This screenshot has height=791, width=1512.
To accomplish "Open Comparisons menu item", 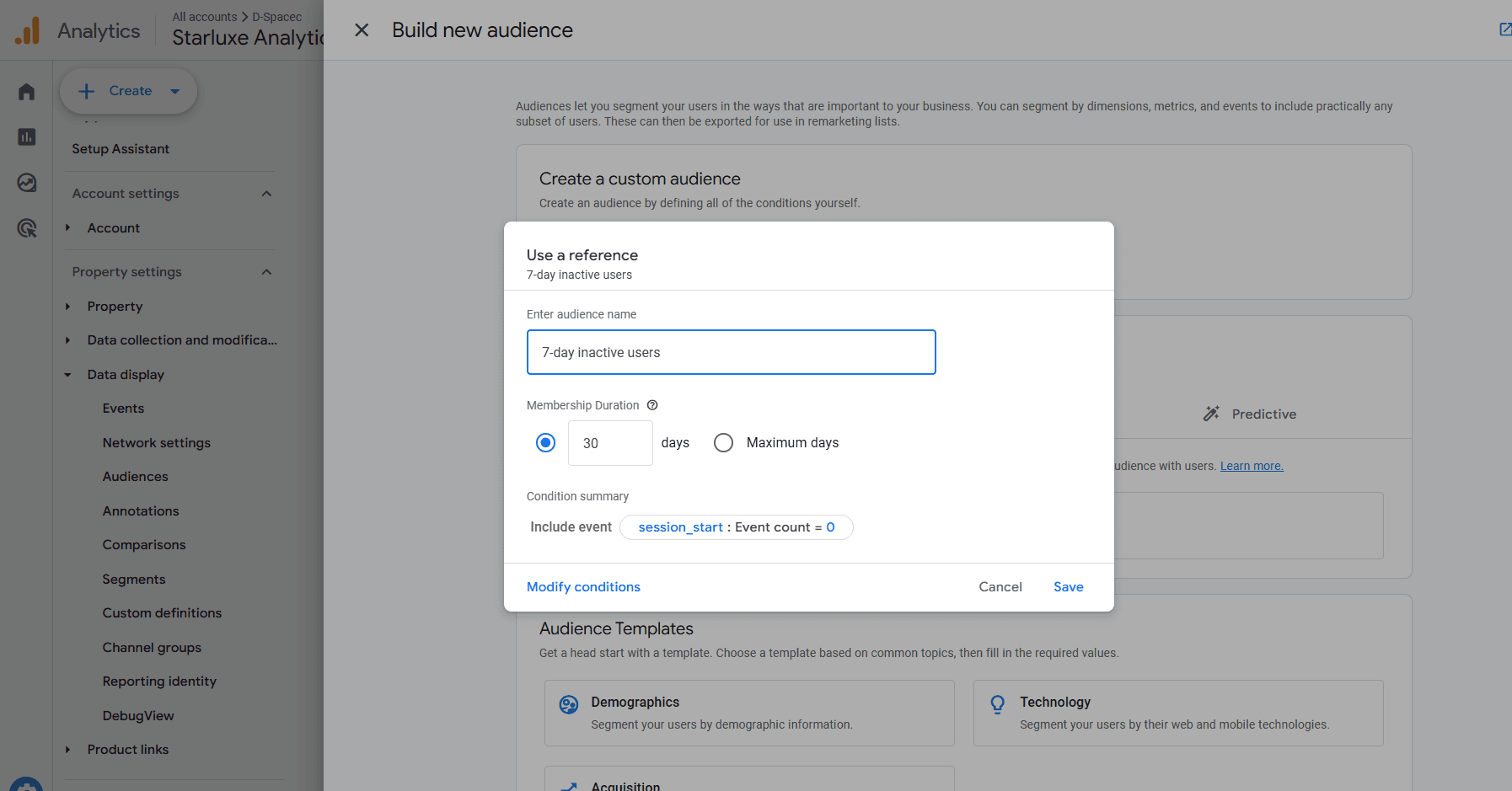I will click(x=144, y=545).
